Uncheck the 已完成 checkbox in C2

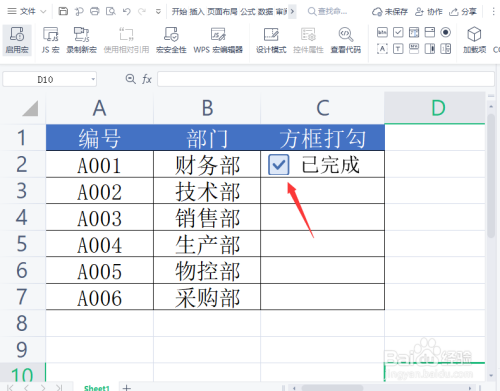click(x=278, y=164)
